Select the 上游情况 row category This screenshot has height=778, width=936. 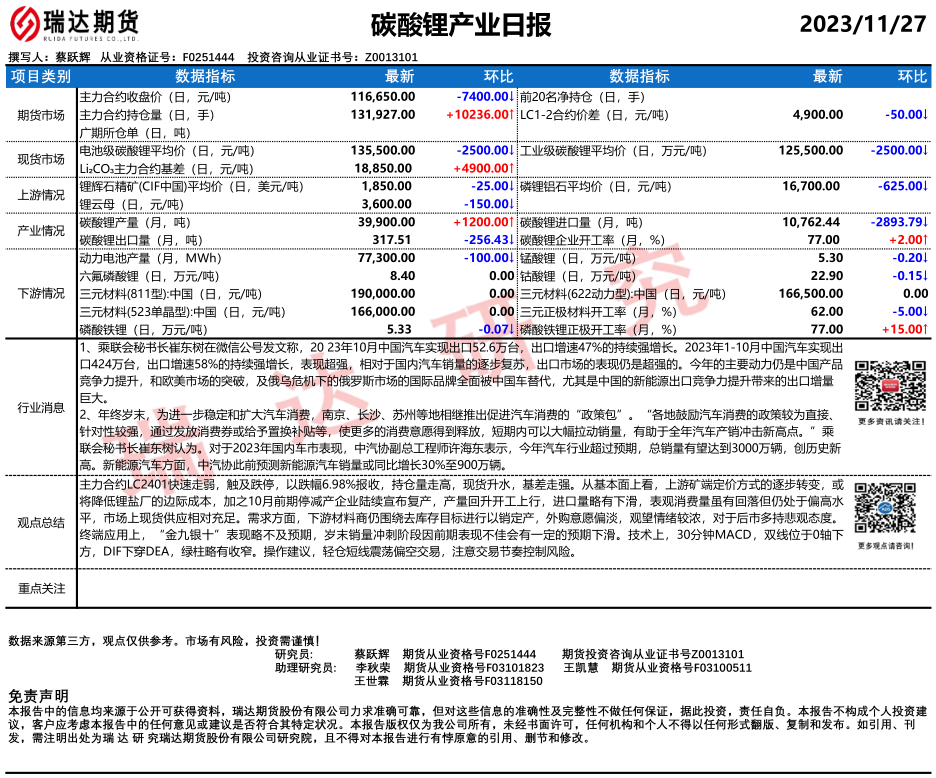(41, 195)
